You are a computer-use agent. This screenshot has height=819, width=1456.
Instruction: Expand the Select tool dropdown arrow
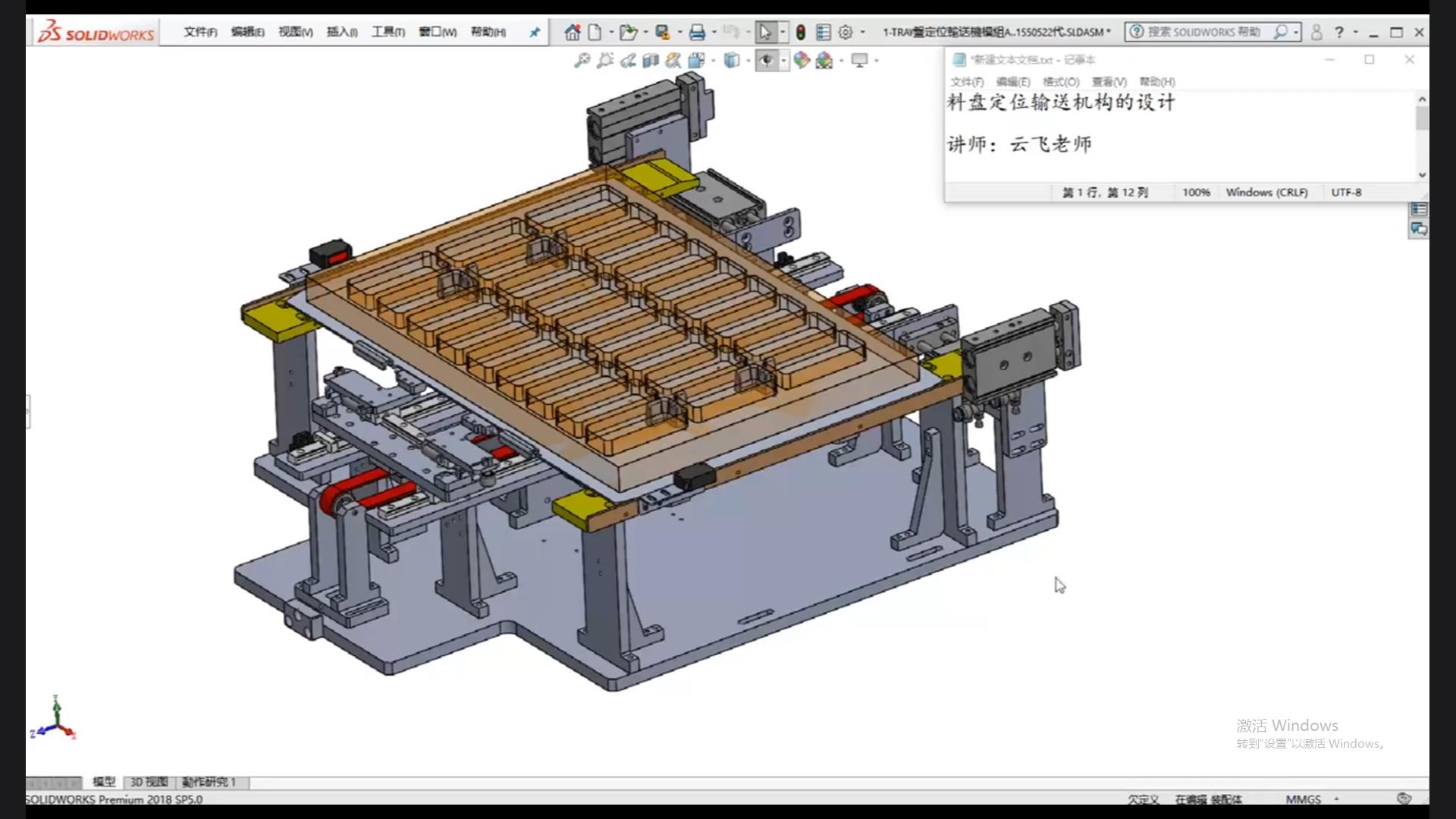[x=783, y=32]
